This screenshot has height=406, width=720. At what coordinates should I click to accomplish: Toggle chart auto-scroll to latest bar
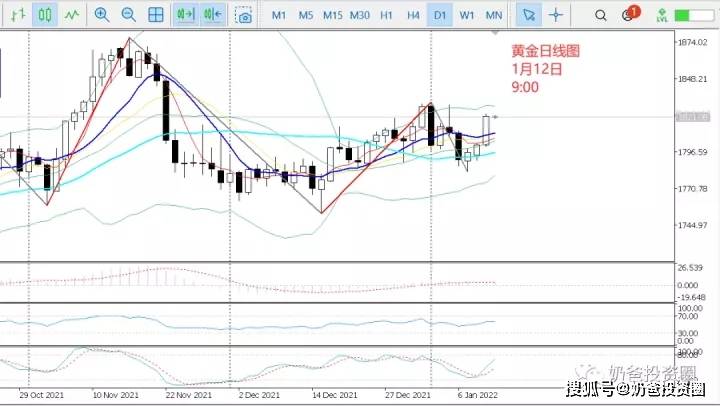[x=186, y=15]
